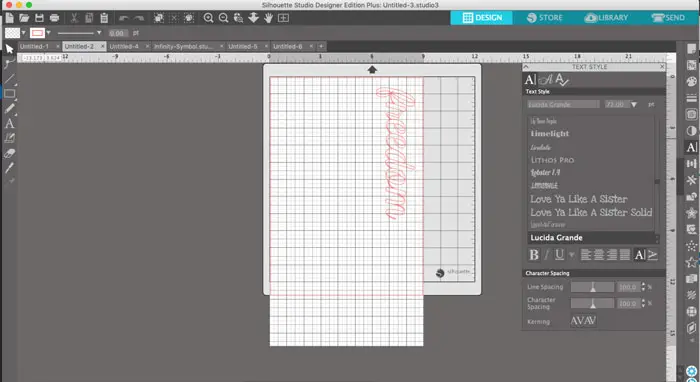Click the font name search field
The width and height of the screenshot is (700, 382).
point(563,104)
